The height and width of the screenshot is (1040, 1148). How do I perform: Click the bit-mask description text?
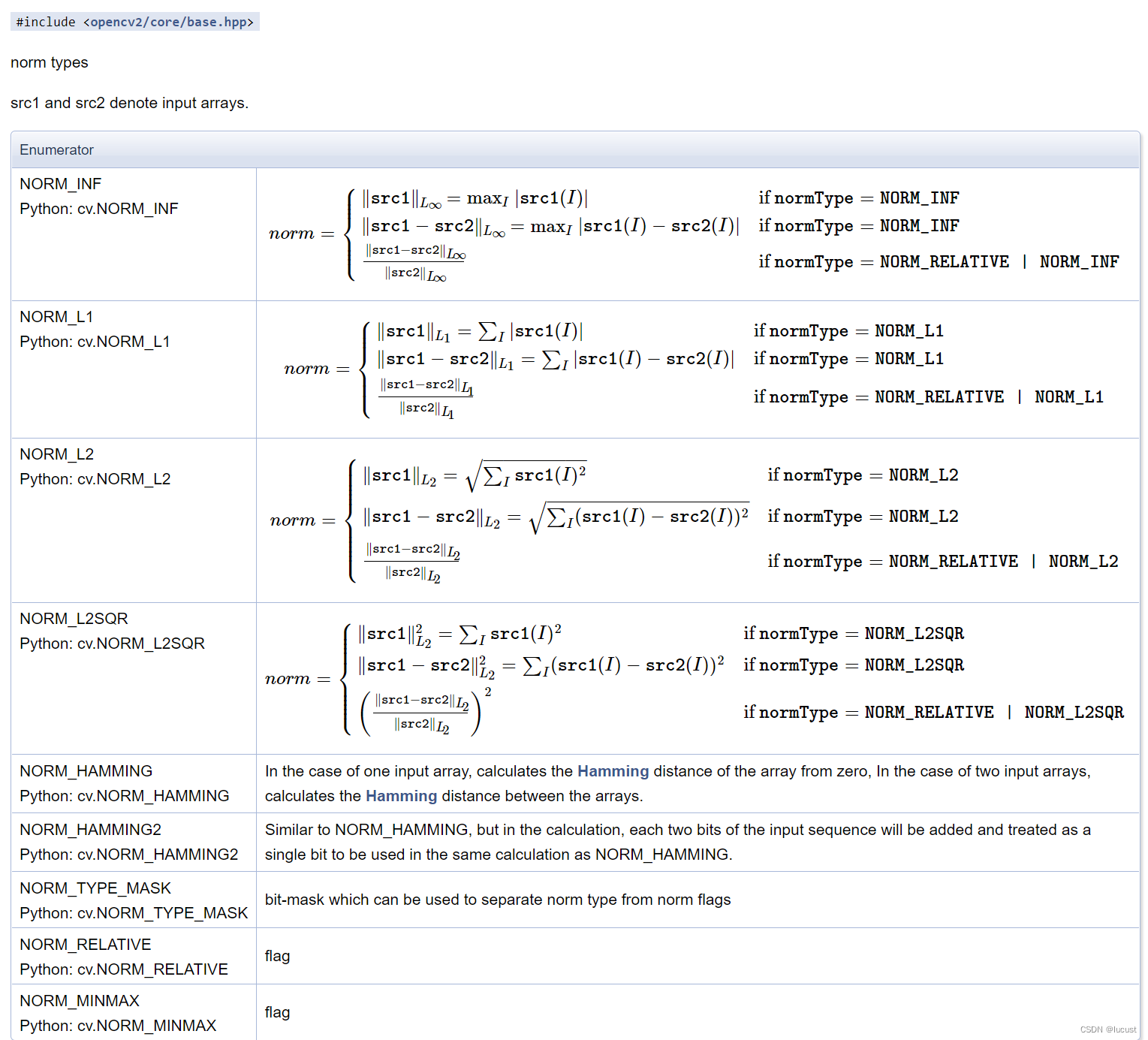point(497,900)
